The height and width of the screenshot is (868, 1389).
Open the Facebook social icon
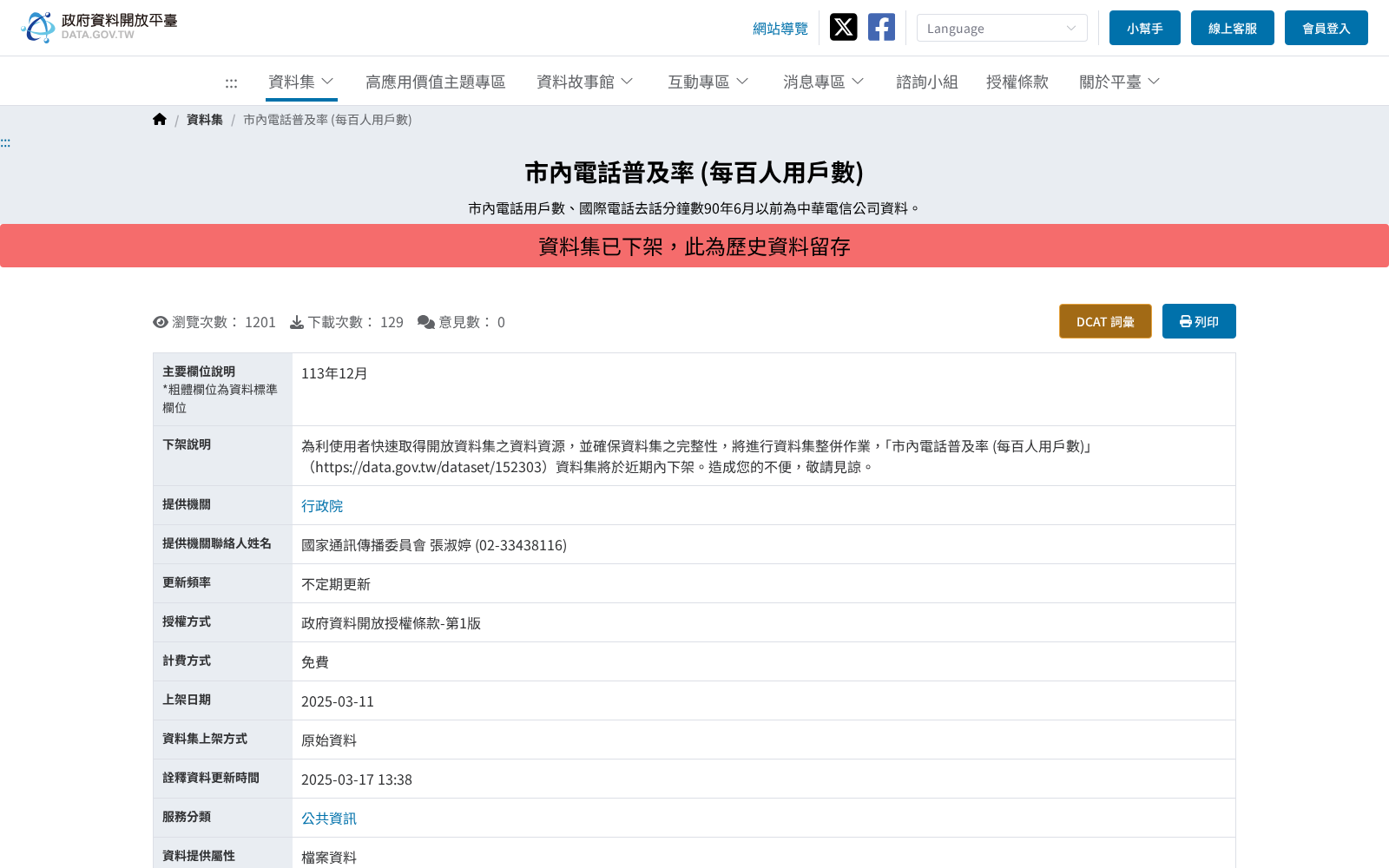(881, 27)
